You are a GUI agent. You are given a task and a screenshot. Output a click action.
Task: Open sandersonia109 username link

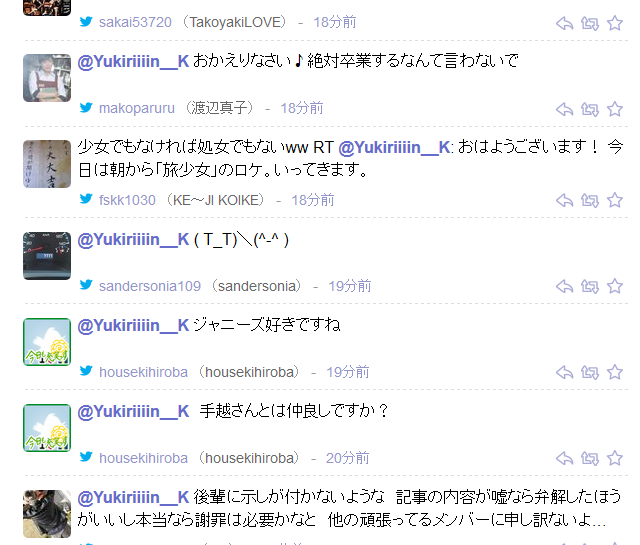point(150,286)
